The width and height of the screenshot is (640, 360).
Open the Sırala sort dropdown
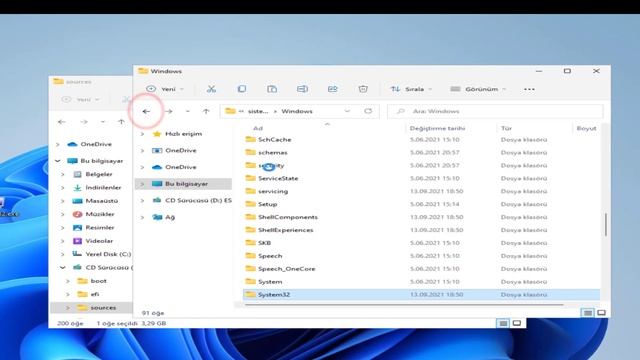coord(411,89)
